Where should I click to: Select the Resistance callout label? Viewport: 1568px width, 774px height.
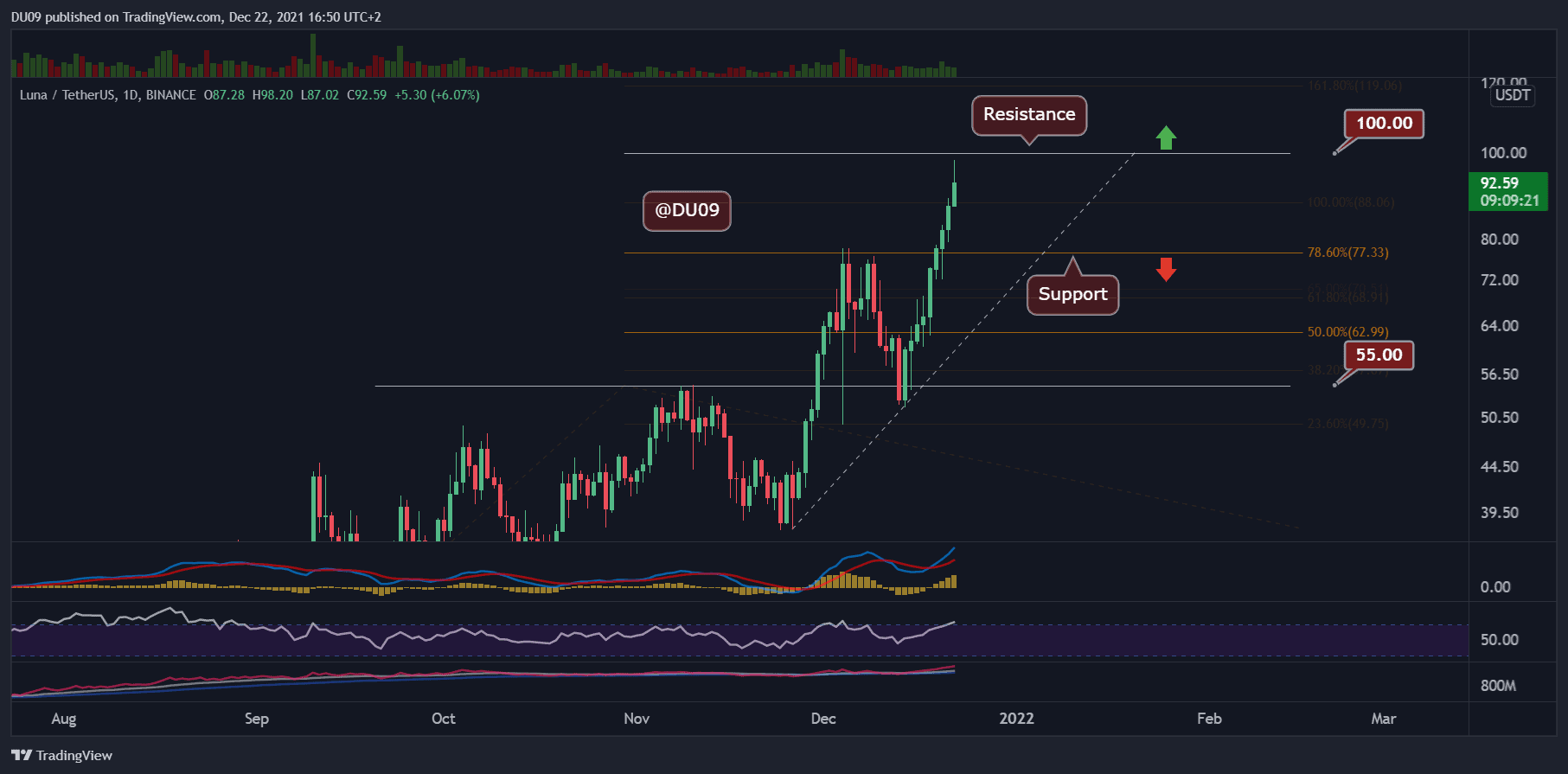1029,115
